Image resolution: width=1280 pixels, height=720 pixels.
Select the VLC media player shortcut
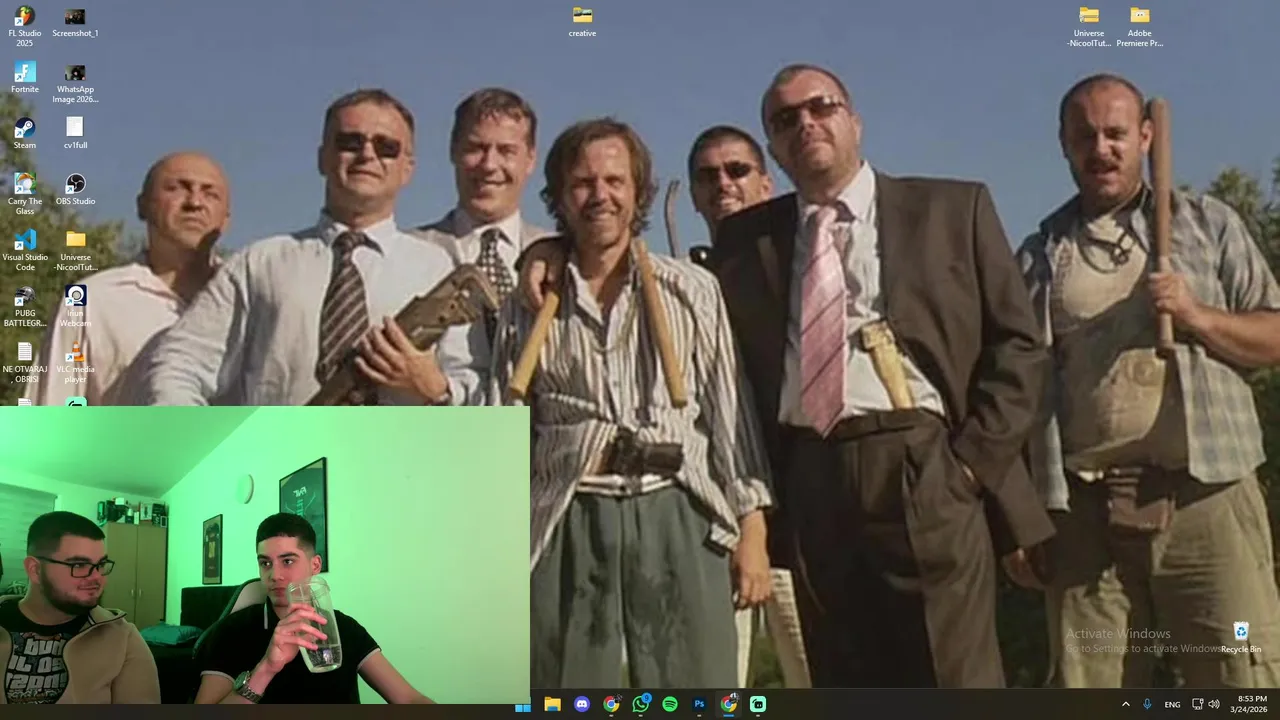75,363
